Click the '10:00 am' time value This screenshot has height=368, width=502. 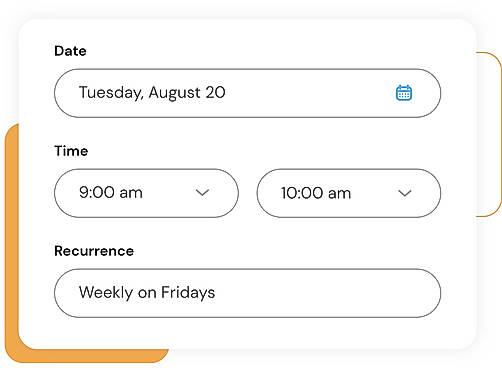click(316, 193)
